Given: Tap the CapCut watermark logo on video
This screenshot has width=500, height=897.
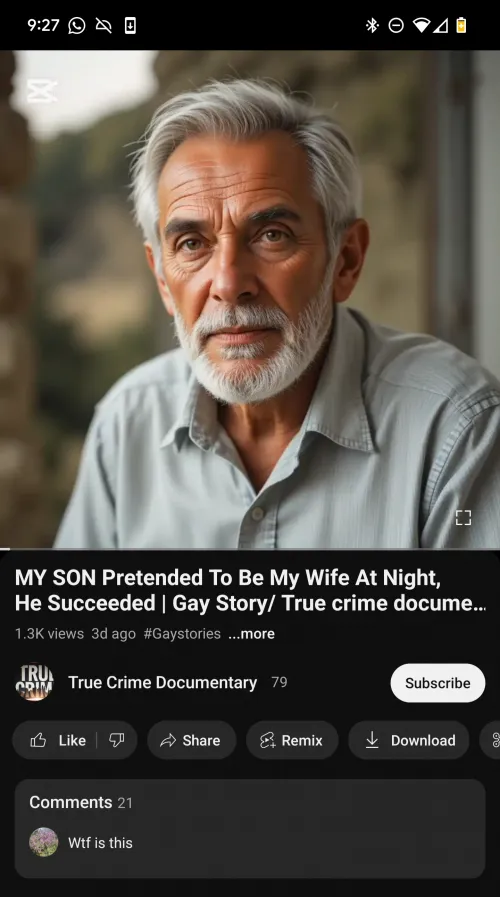Looking at the screenshot, I should 42,91.
